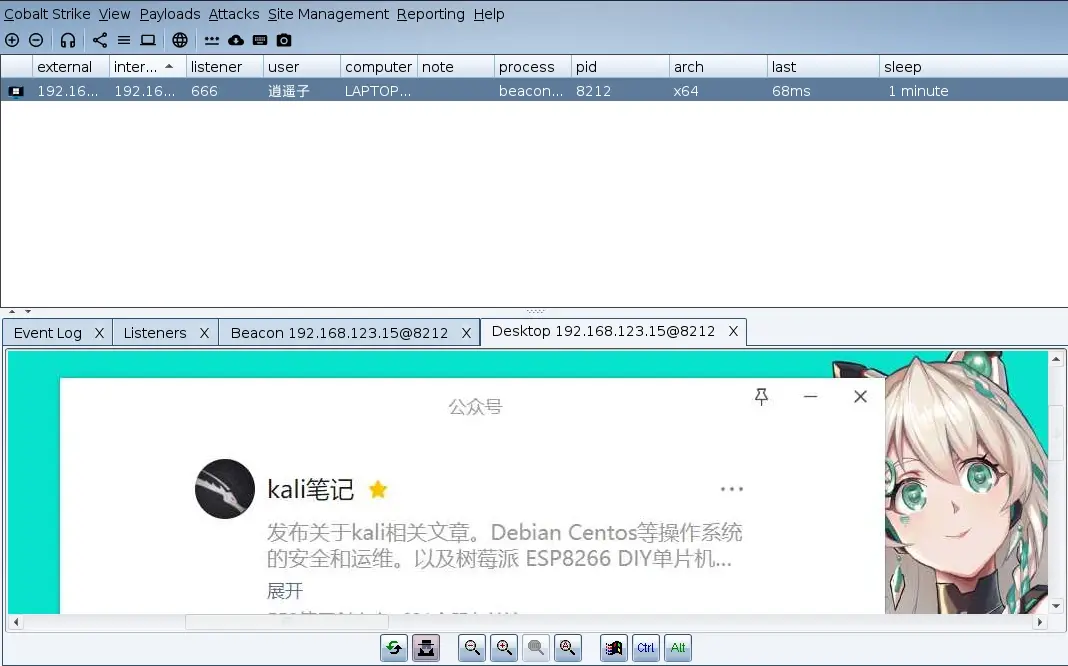The image size is (1068, 666).
Task: Click the desktop zoom in magnifier
Action: [x=504, y=648]
